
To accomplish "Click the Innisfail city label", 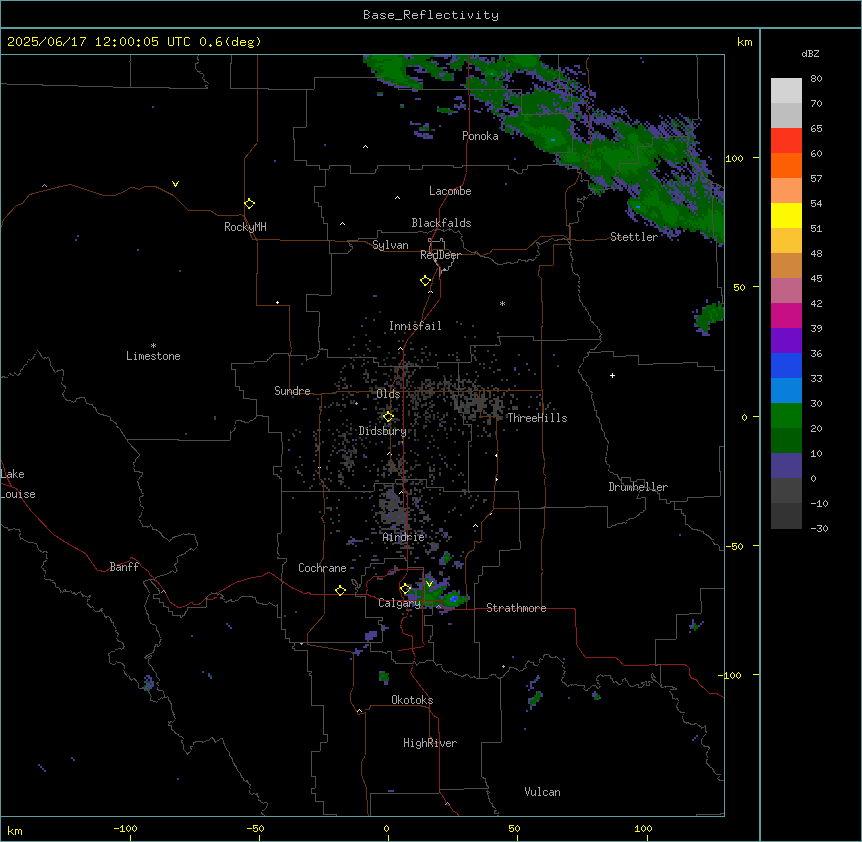I will (415, 326).
